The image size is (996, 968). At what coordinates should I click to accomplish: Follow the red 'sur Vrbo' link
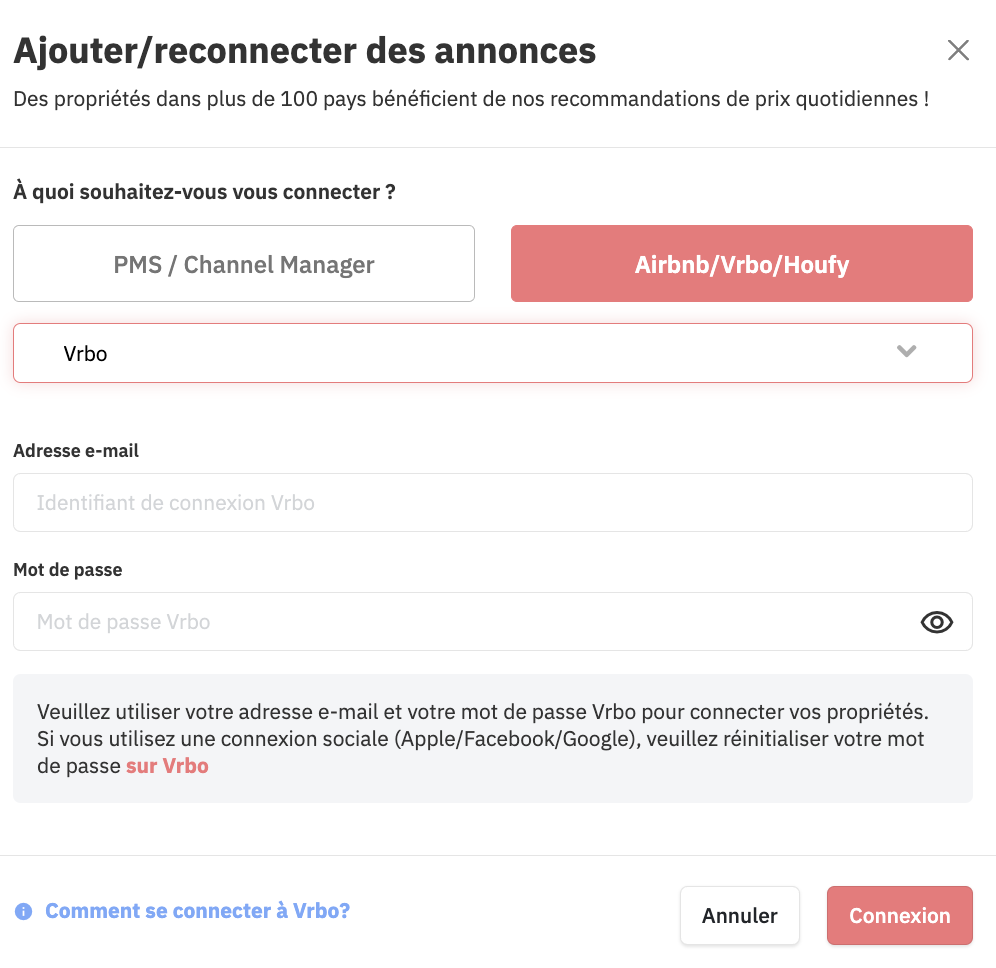pos(167,766)
